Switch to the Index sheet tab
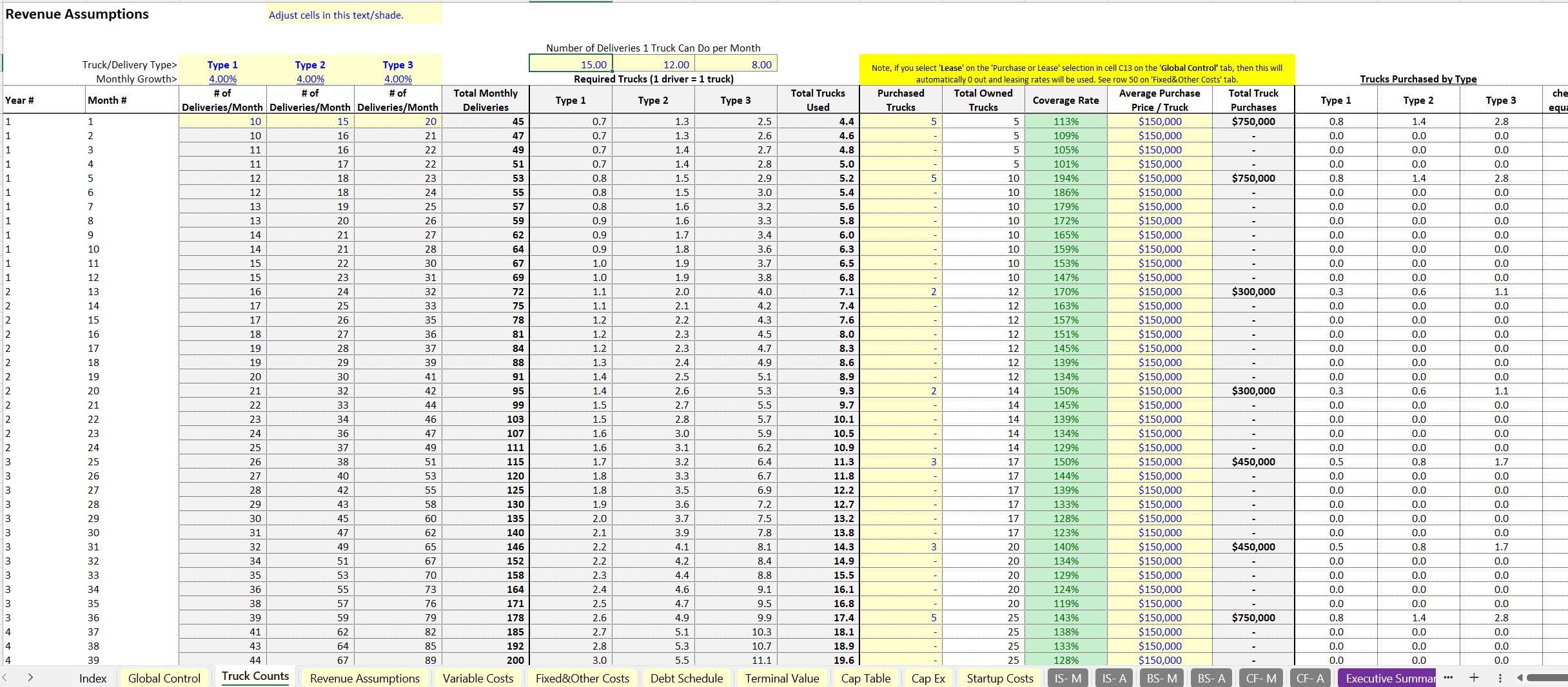 93,678
